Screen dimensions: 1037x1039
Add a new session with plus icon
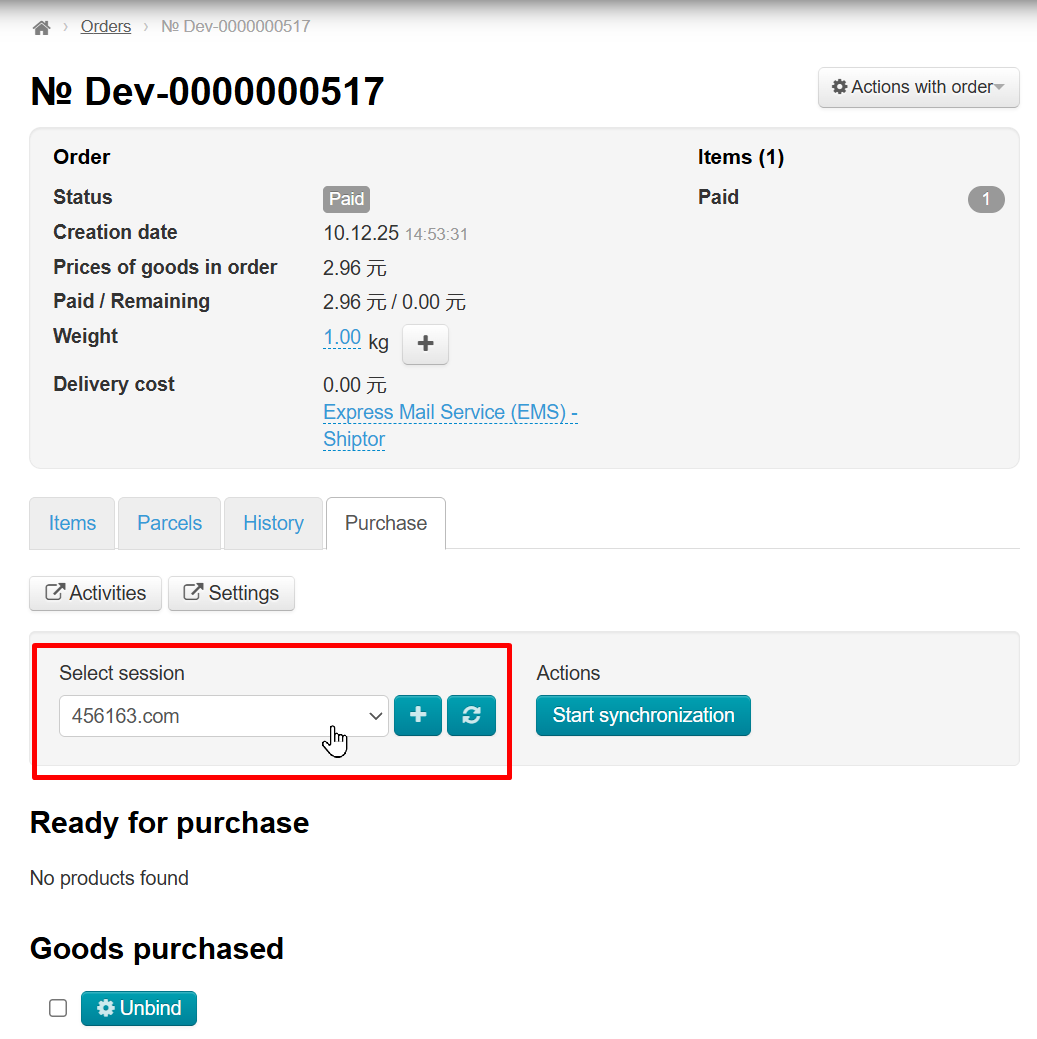[x=418, y=716]
